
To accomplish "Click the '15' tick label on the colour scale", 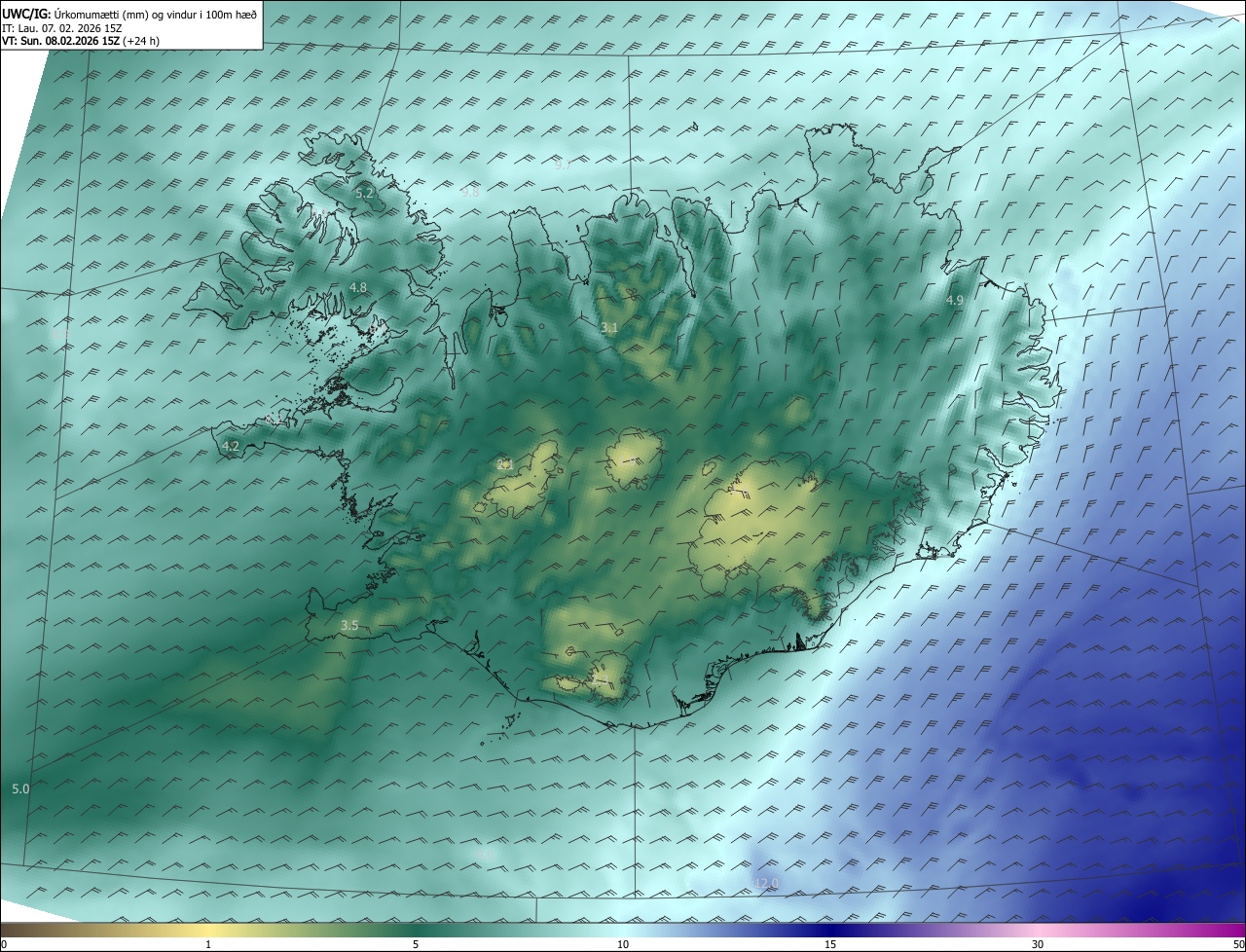I will pyautogui.click(x=830, y=944).
